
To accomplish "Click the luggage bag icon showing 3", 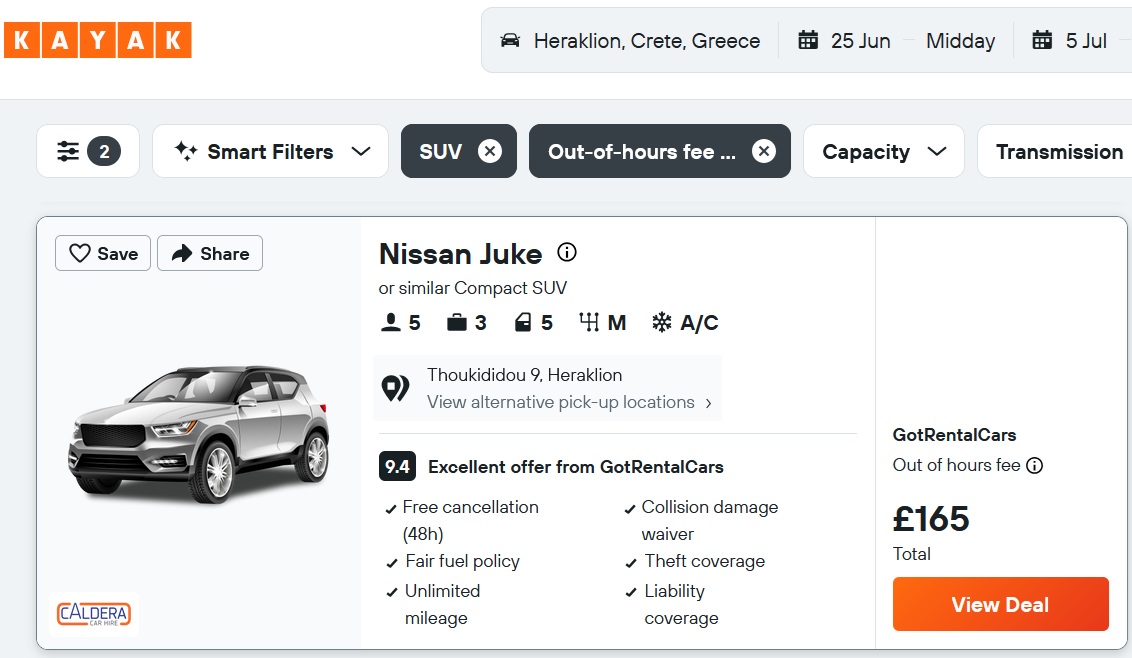I will (456, 321).
